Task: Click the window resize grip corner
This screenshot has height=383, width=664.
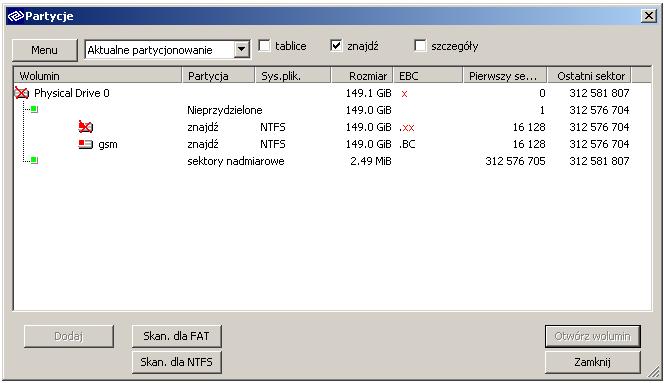Action: point(654,372)
